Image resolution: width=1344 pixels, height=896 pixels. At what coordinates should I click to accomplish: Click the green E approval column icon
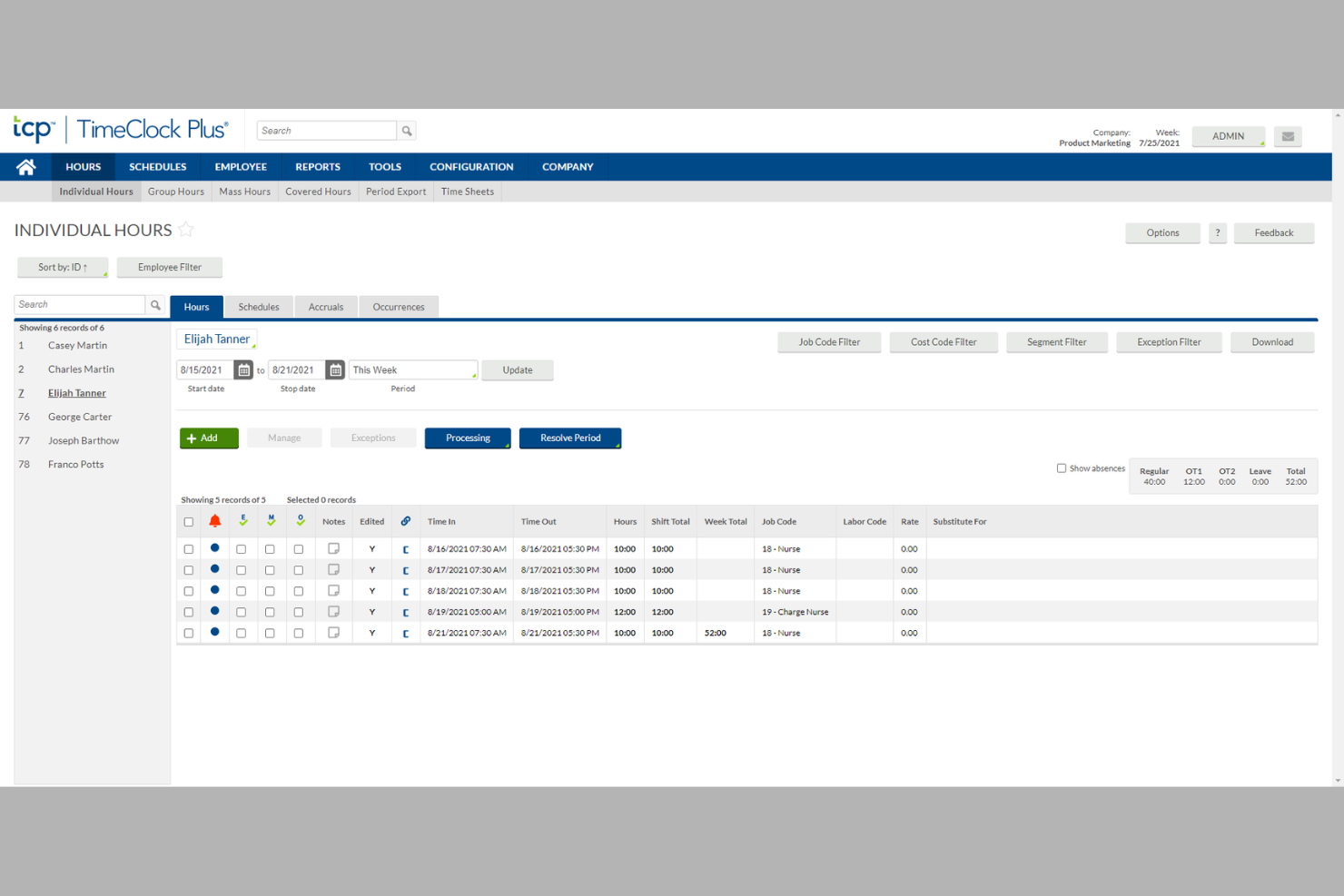pyautogui.click(x=242, y=520)
